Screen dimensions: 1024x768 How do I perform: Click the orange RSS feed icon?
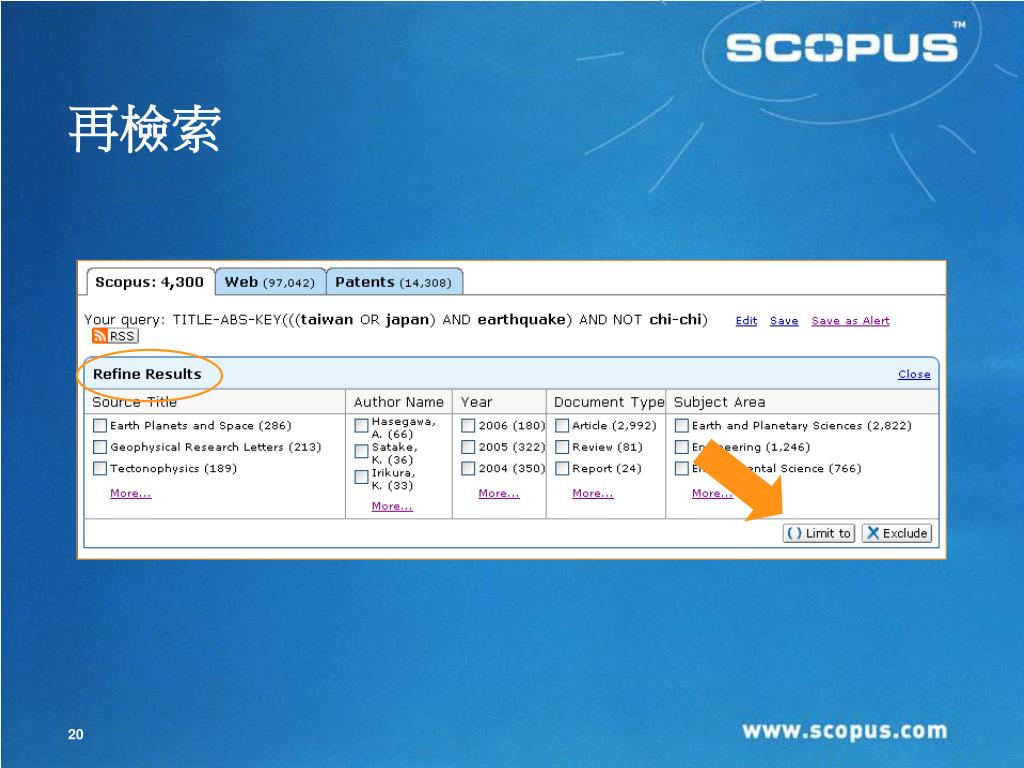[99, 336]
